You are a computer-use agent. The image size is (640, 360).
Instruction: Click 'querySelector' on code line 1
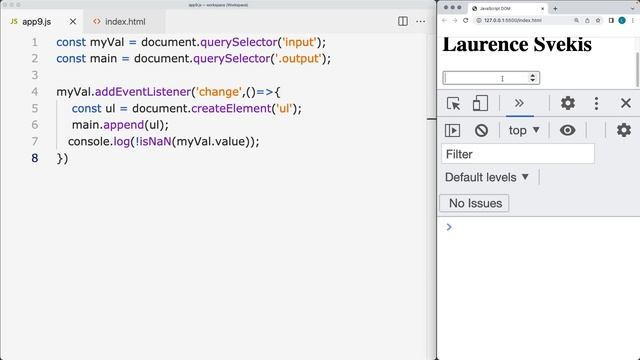click(238, 42)
